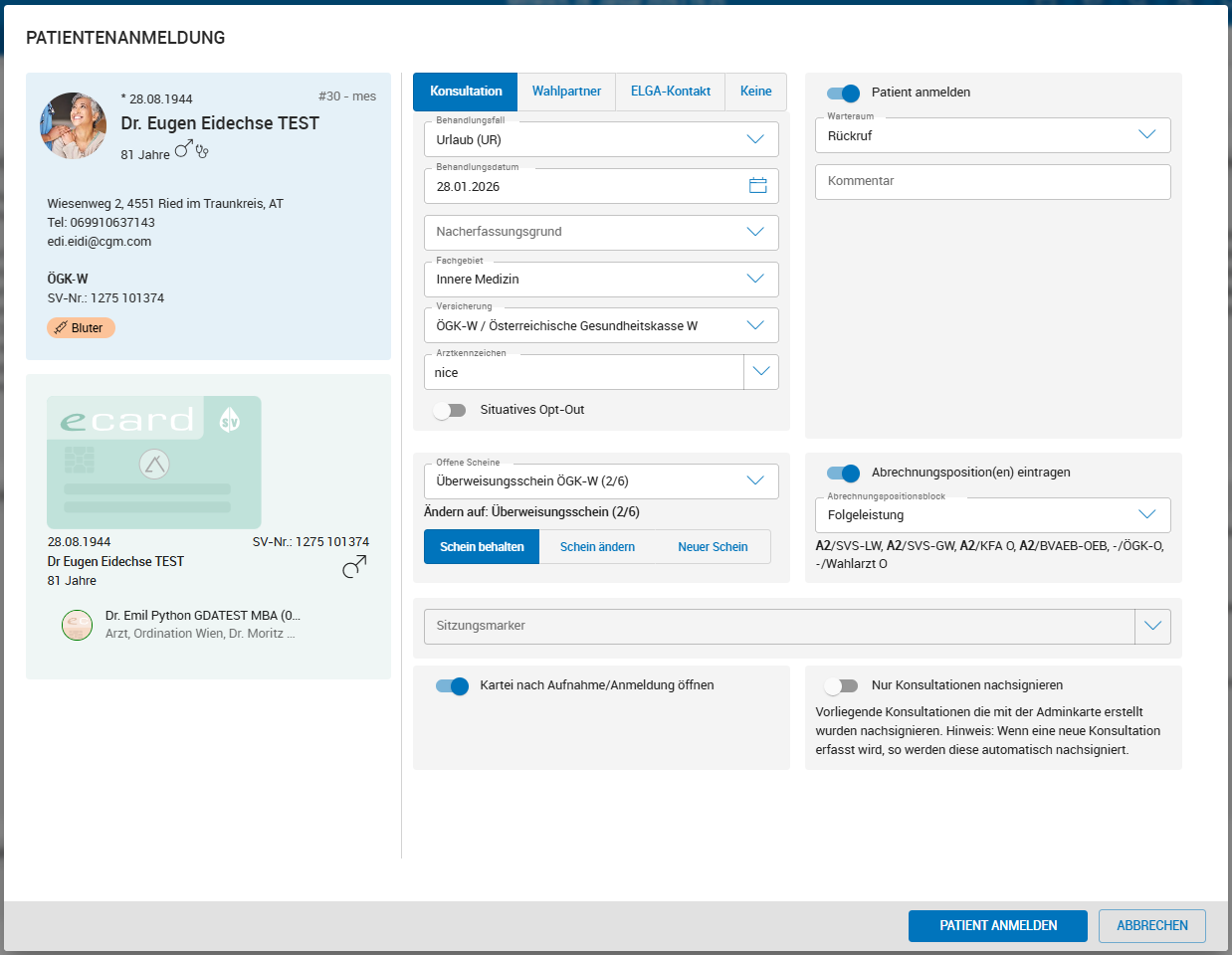Enable the Situatives Opt-Out switch
Image resolution: width=1232 pixels, height=955 pixels.
450,410
